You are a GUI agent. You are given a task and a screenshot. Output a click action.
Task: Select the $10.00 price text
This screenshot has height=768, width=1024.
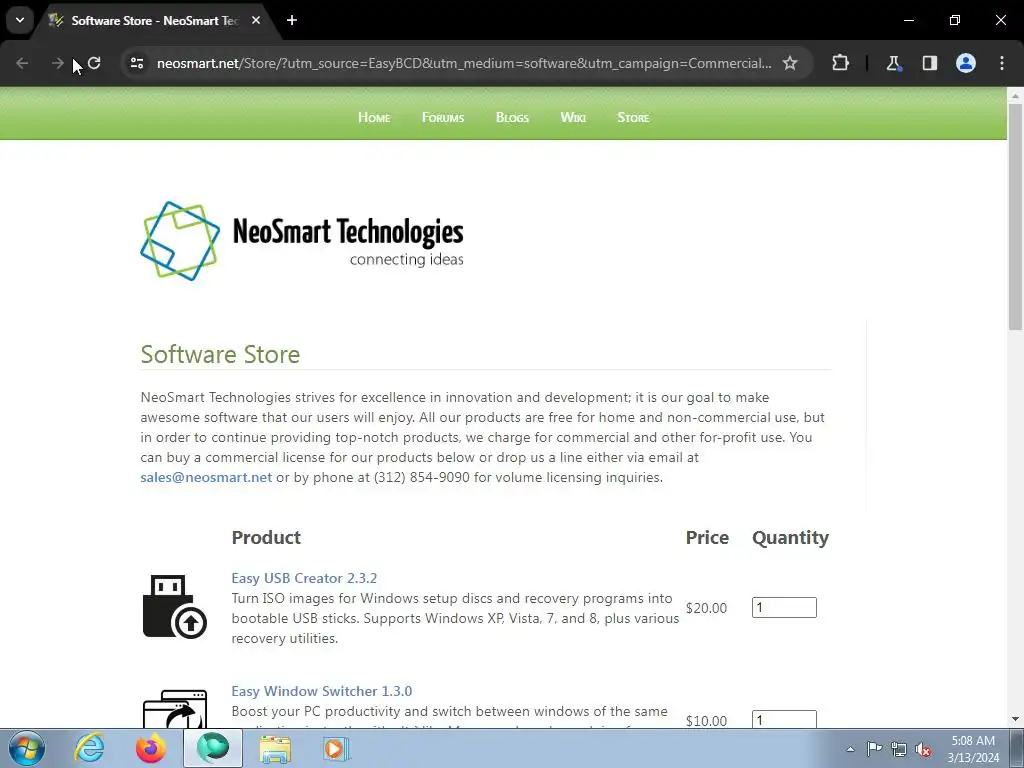[706, 721]
